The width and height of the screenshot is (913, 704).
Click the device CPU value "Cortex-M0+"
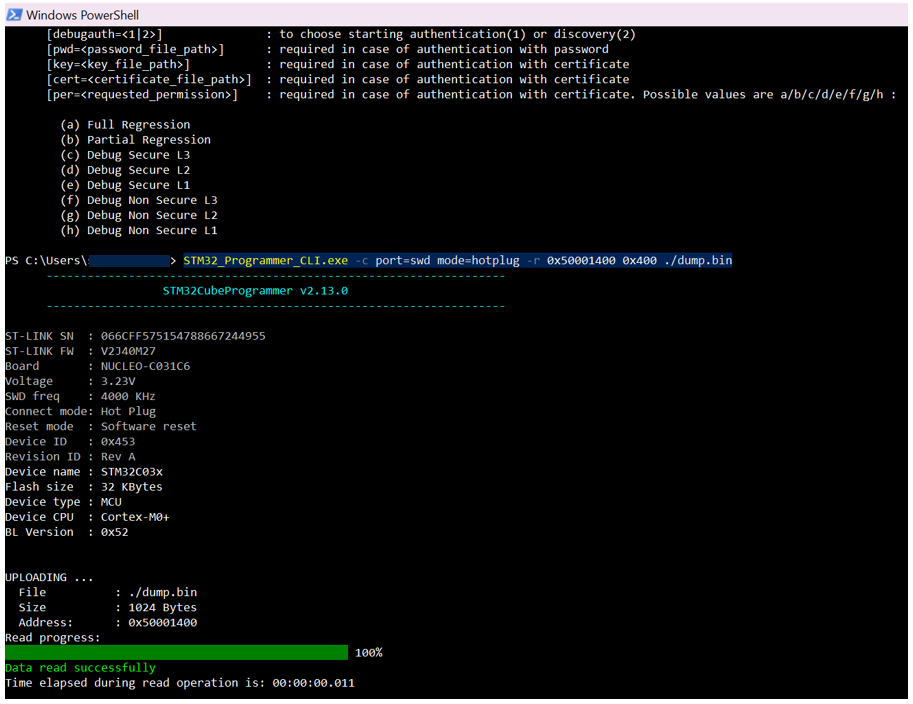pyautogui.click(x=135, y=517)
